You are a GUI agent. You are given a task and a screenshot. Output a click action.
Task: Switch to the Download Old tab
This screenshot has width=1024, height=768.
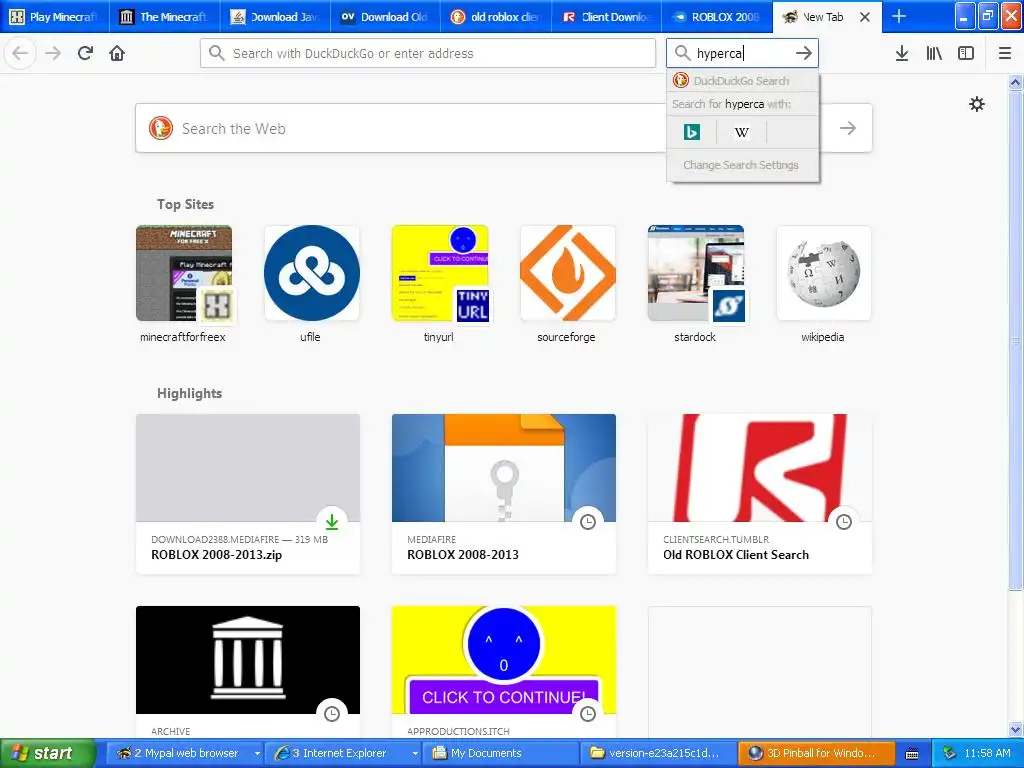point(387,16)
